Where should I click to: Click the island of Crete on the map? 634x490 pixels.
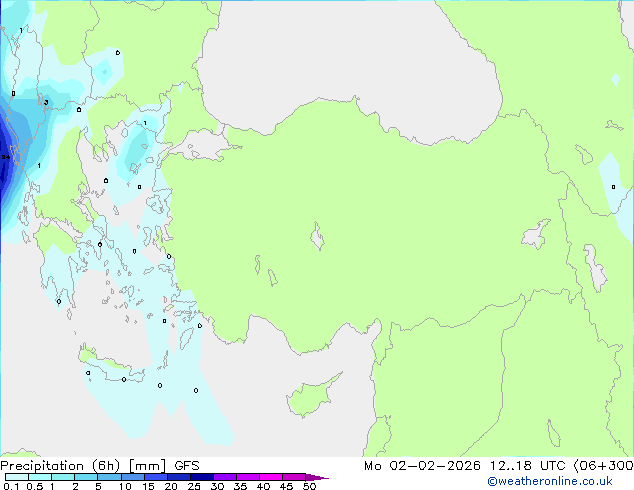click(x=111, y=366)
